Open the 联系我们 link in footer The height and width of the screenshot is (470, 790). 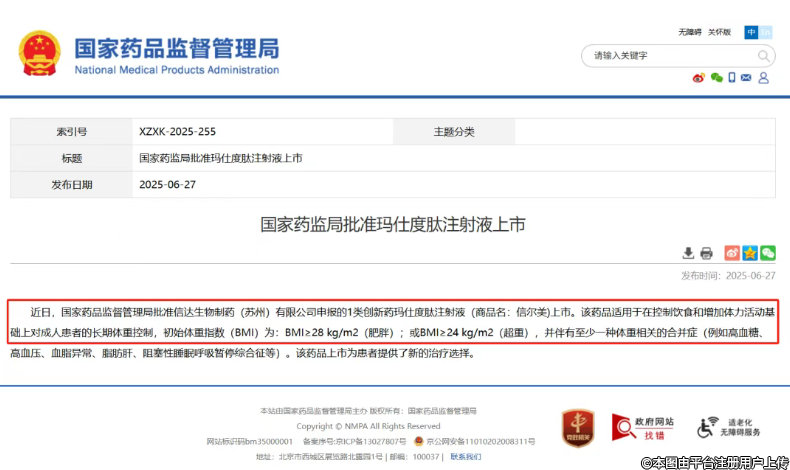464,456
